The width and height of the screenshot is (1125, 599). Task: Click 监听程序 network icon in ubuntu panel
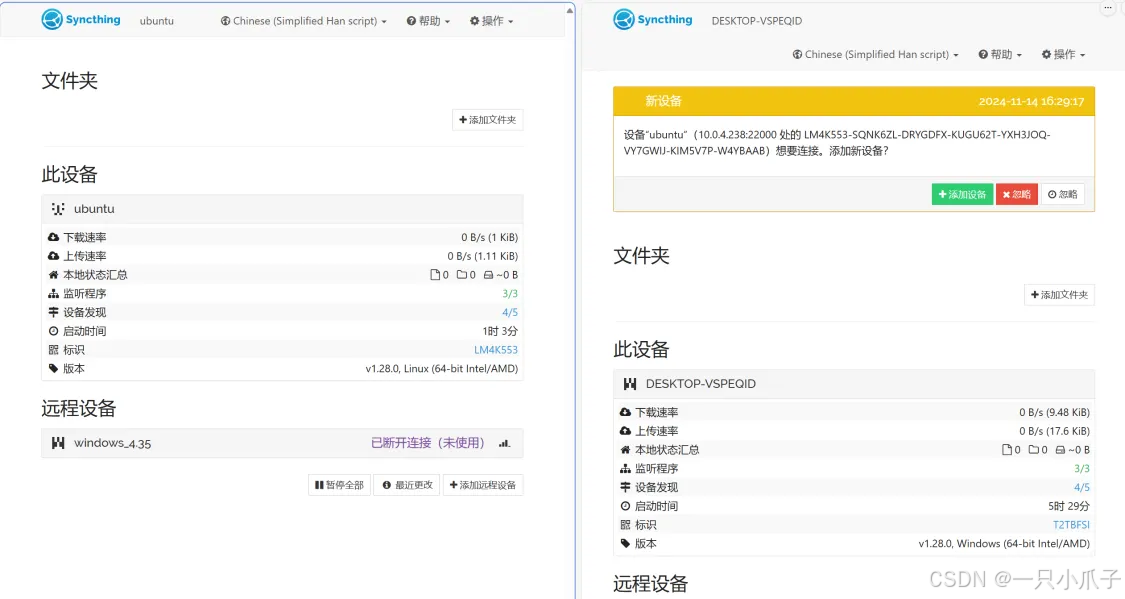pos(53,293)
